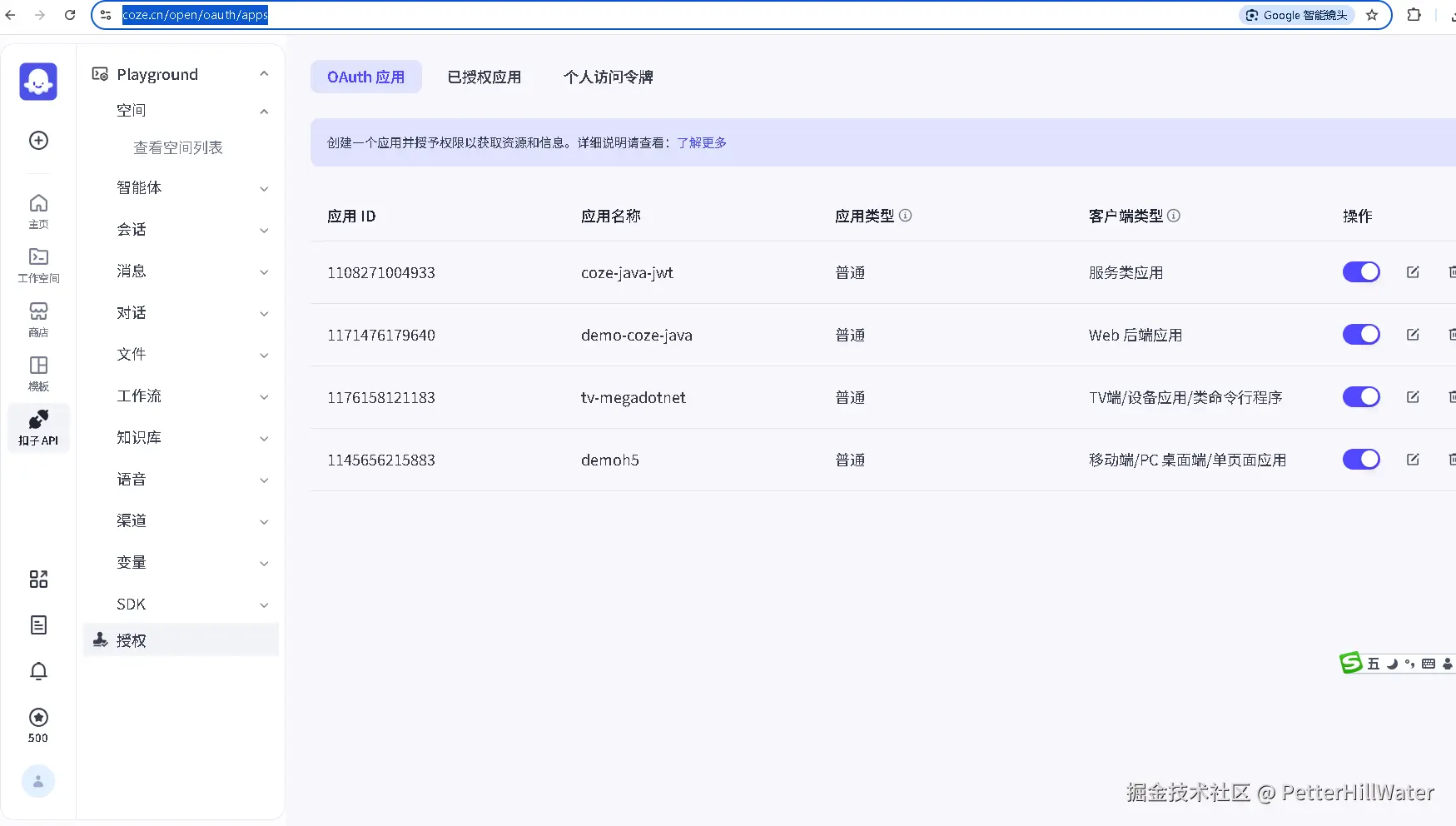
Task: Open browser extensions puzzle icon
Action: (1414, 15)
